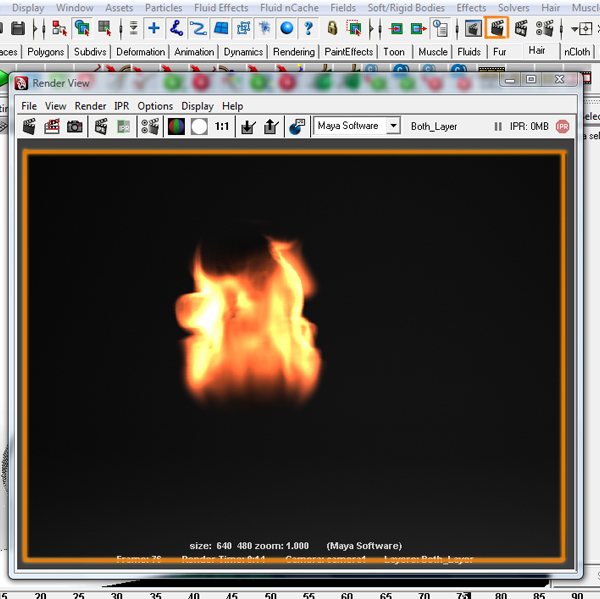Click the red IPR close button
The width and height of the screenshot is (600, 599).
[562, 126]
